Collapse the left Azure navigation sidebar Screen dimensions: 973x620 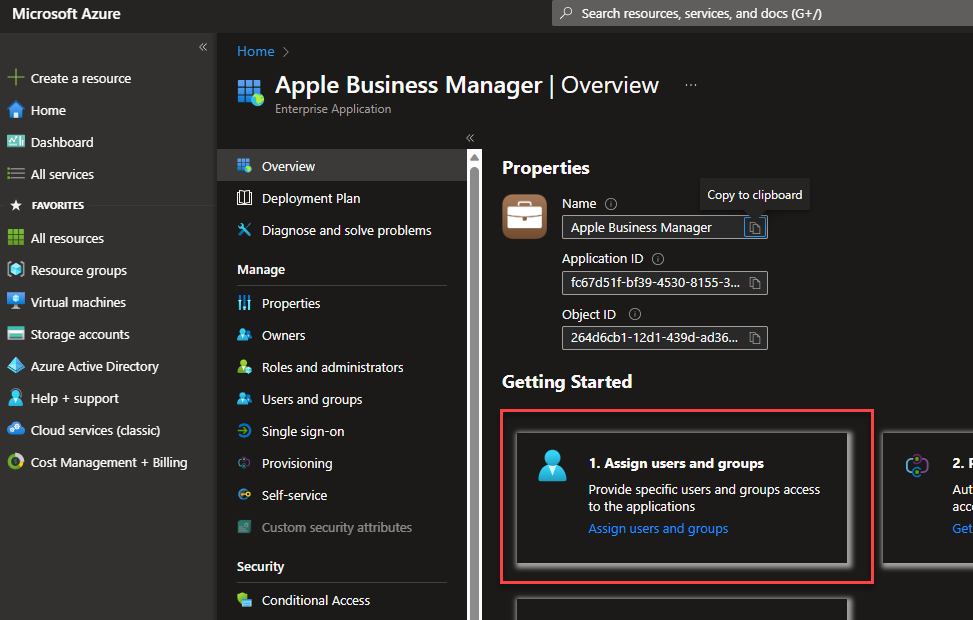pos(202,46)
